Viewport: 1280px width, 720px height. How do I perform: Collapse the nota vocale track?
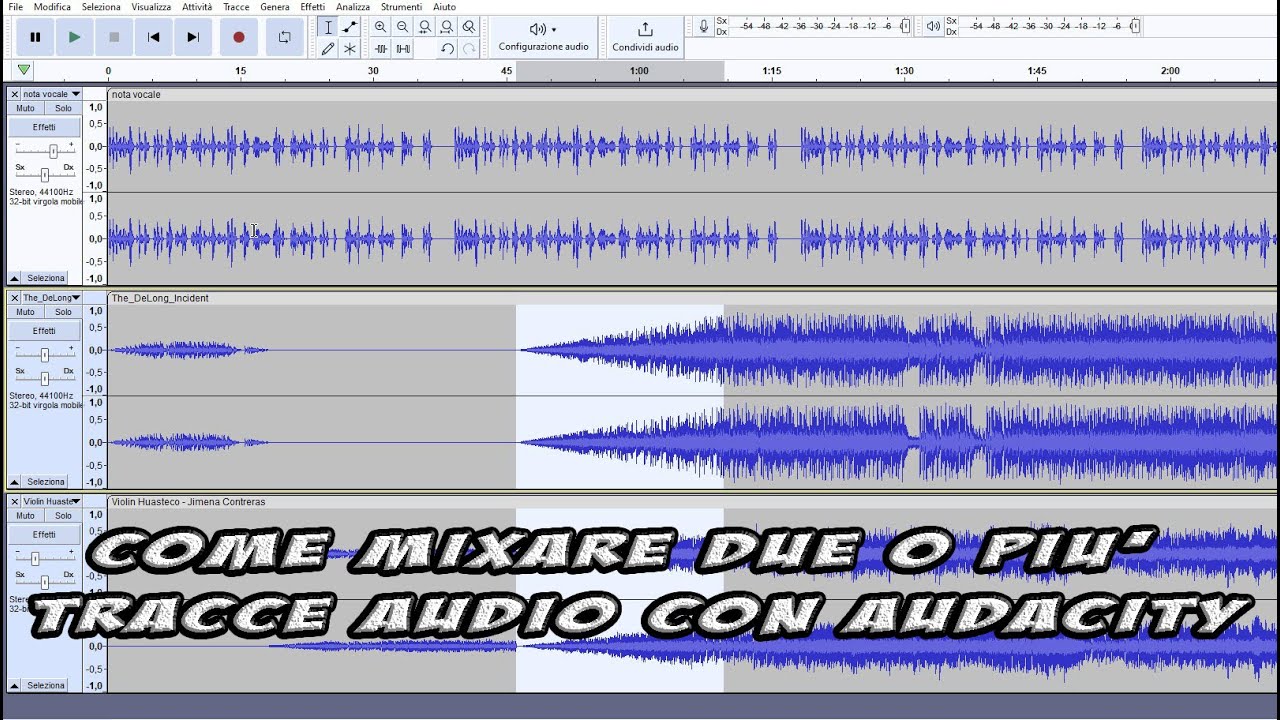pyautogui.click(x=15, y=278)
